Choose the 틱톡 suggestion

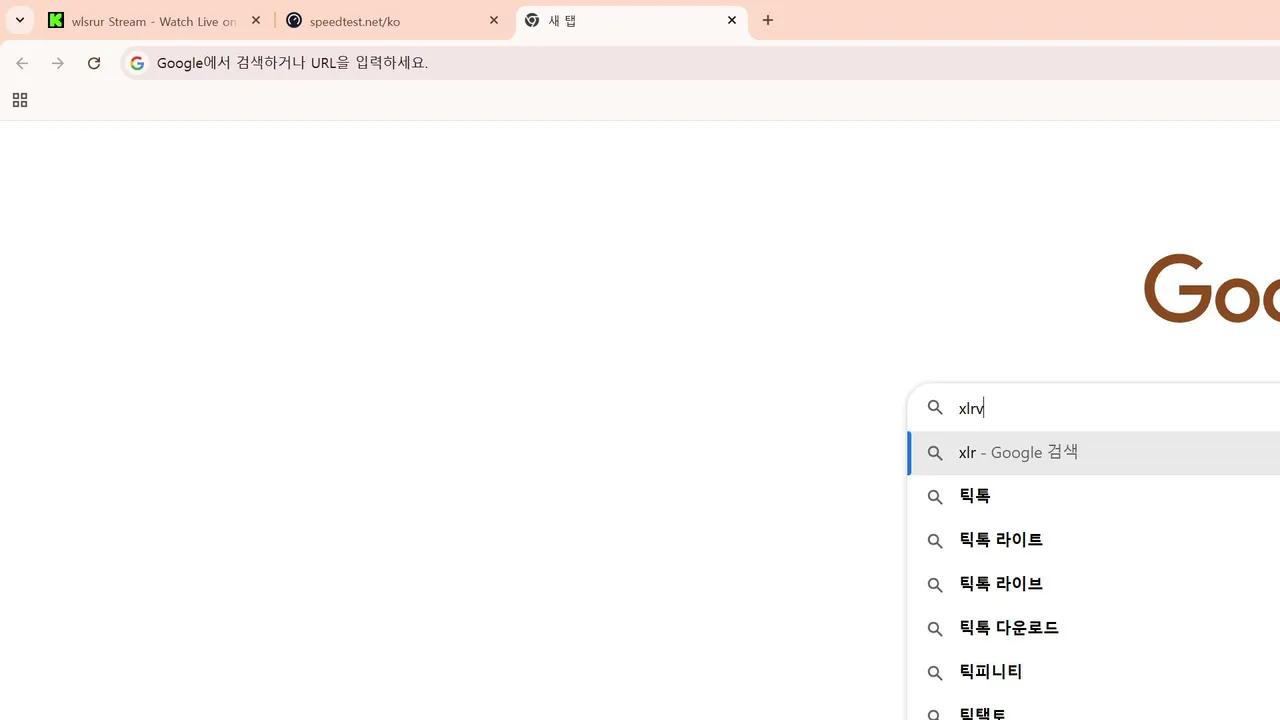(1094, 497)
